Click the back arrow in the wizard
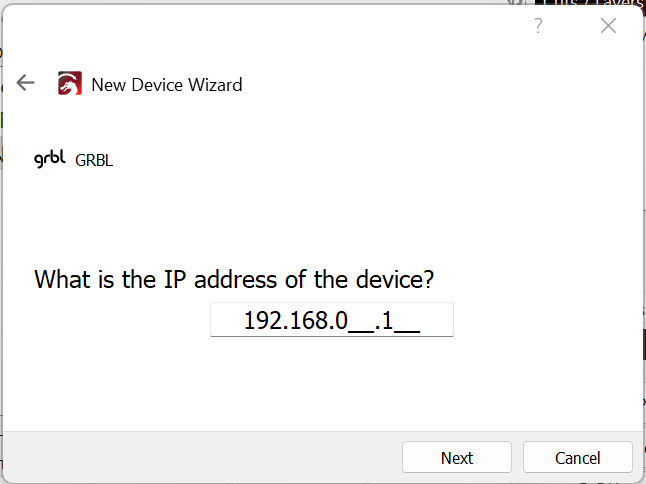This screenshot has height=484, width=646. (x=26, y=84)
